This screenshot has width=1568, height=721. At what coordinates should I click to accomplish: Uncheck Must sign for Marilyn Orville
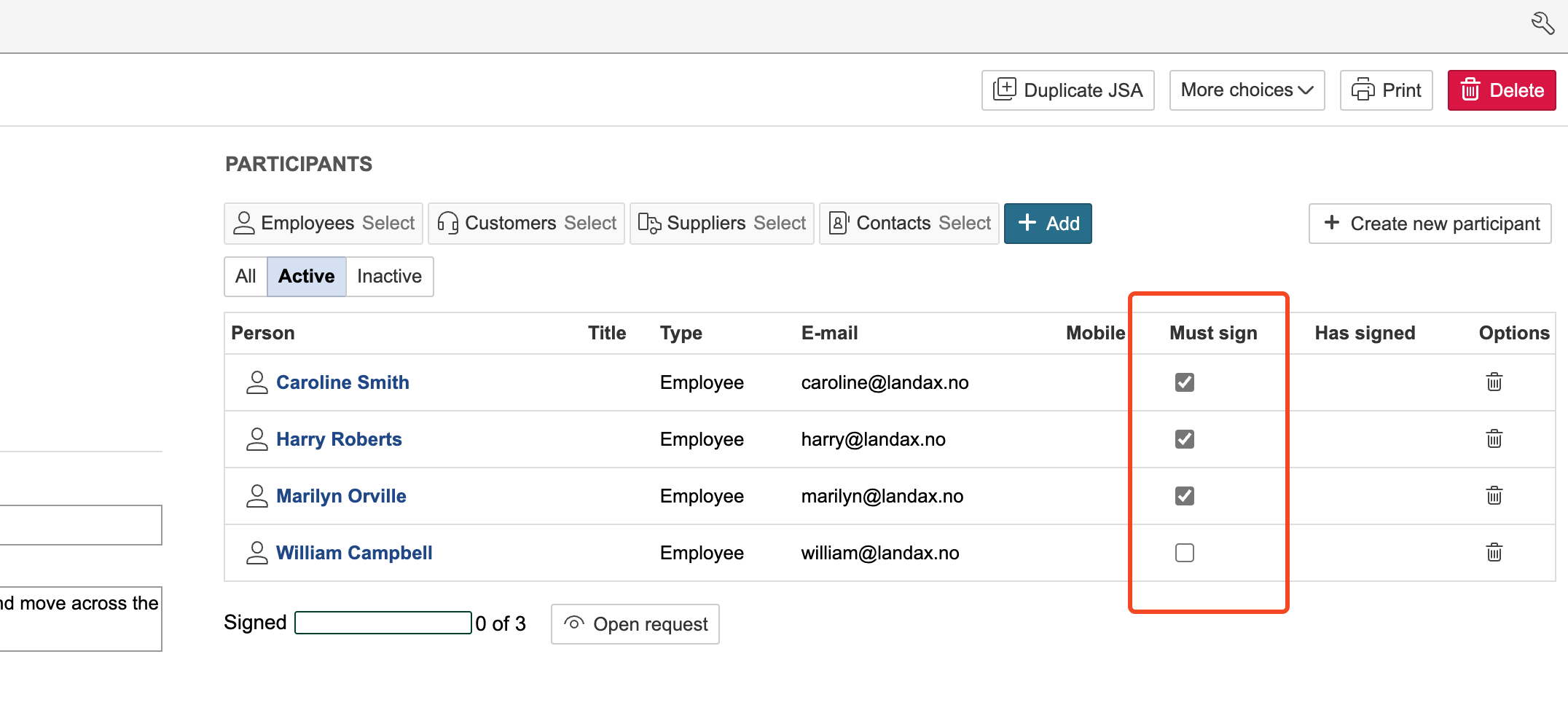1184,496
